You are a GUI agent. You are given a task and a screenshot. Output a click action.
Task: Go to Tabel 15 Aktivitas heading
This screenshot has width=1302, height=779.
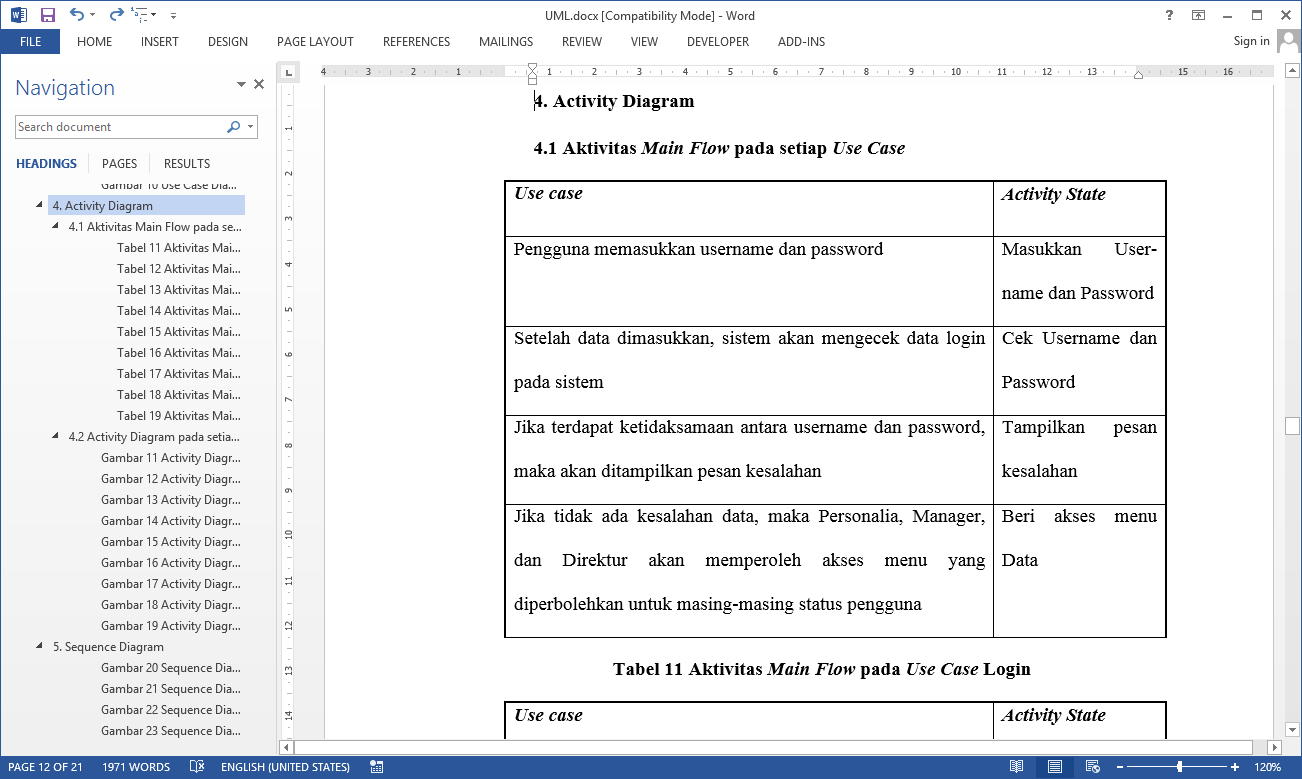(178, 331)
